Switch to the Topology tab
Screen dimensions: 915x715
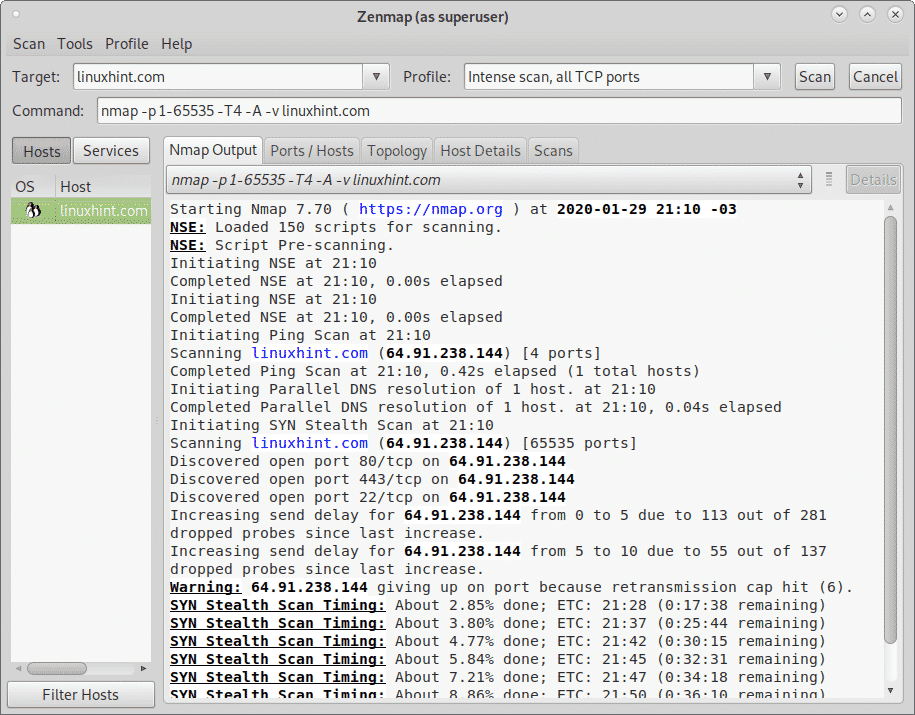pyautogui.click(x=397, y=151)
